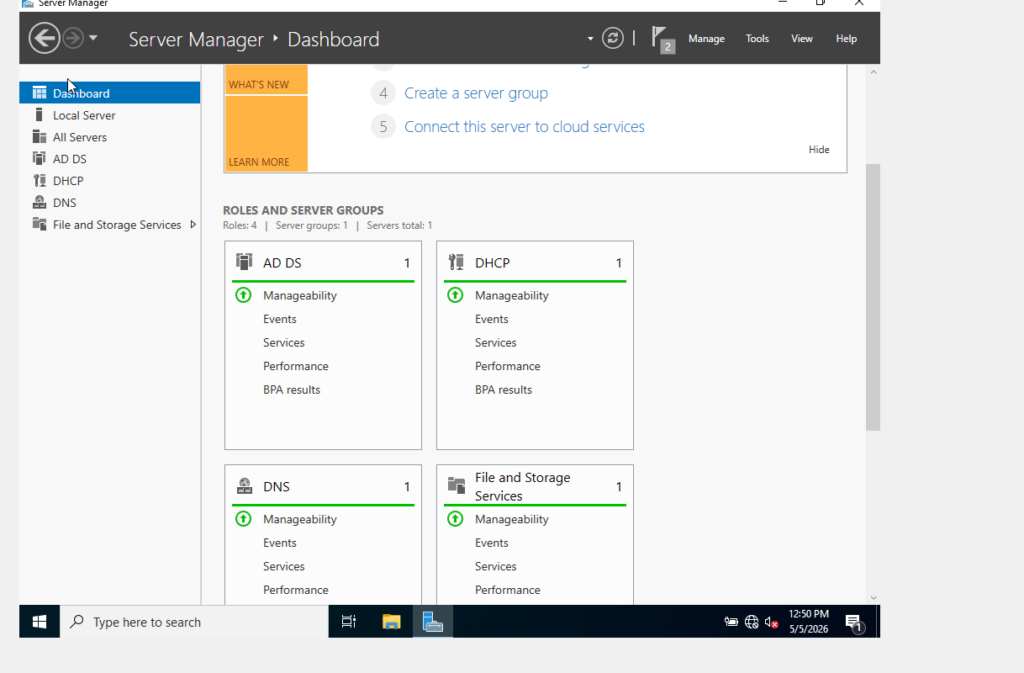Screen dimensions: 1024x673
Task: Open the View menu
Action: [x=801, y=39]
